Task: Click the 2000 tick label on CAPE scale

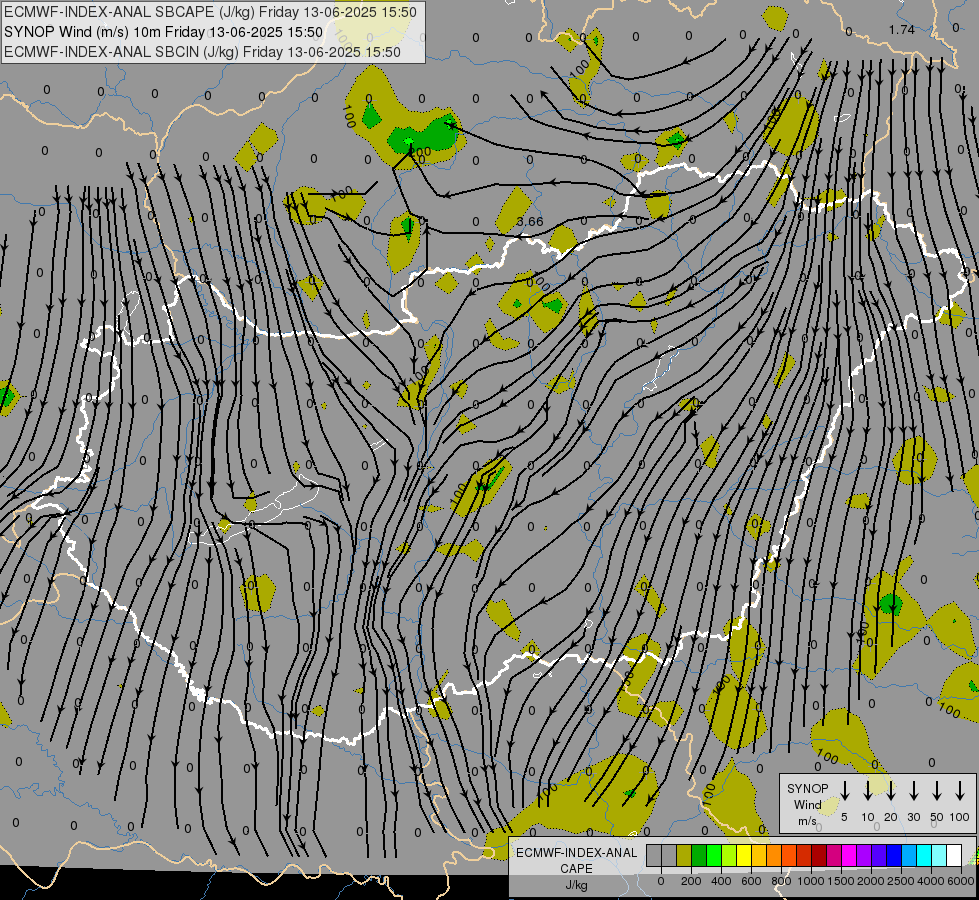Action: (x=871, y=881)
